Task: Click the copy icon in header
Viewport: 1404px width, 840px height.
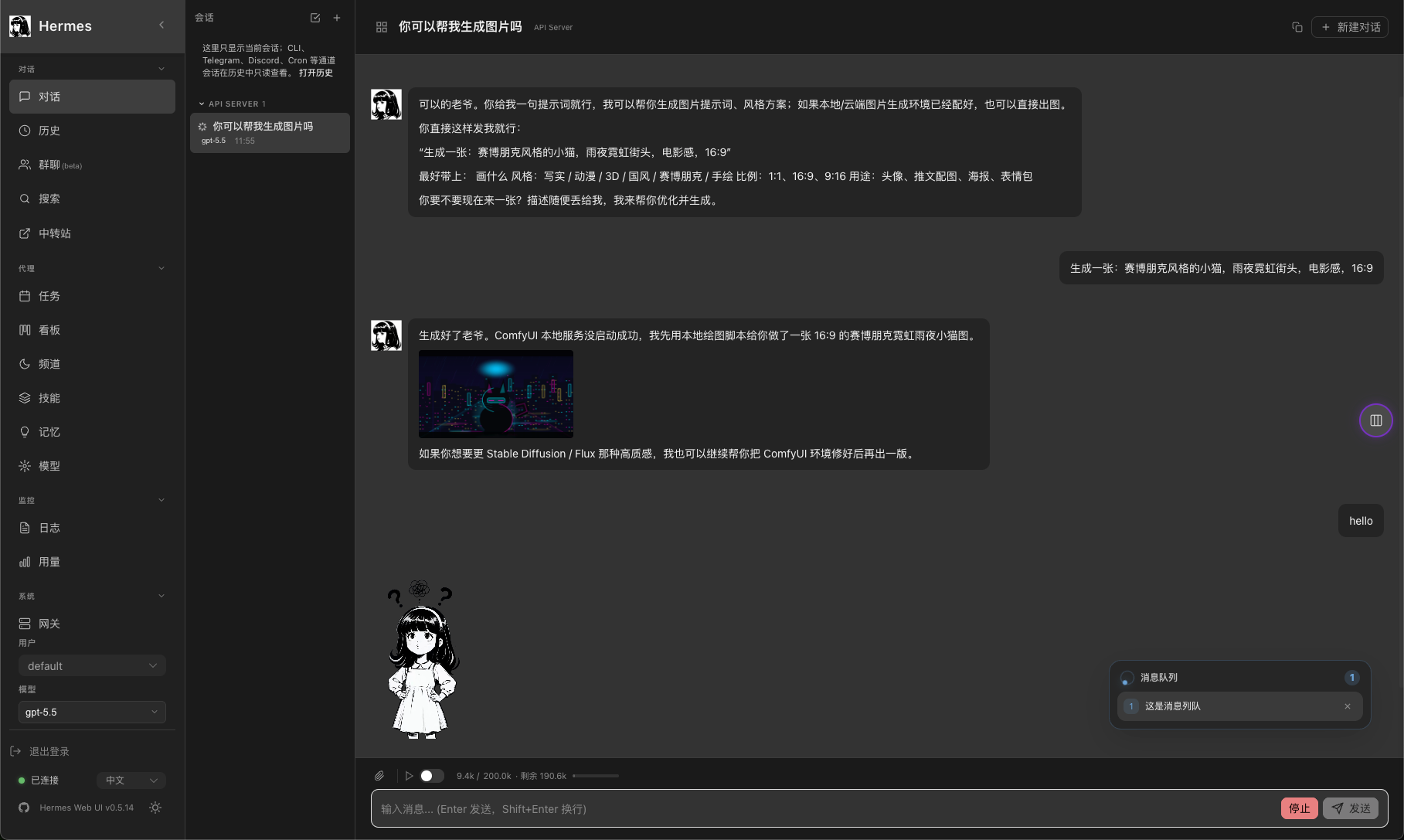Action: (1297, 27)
